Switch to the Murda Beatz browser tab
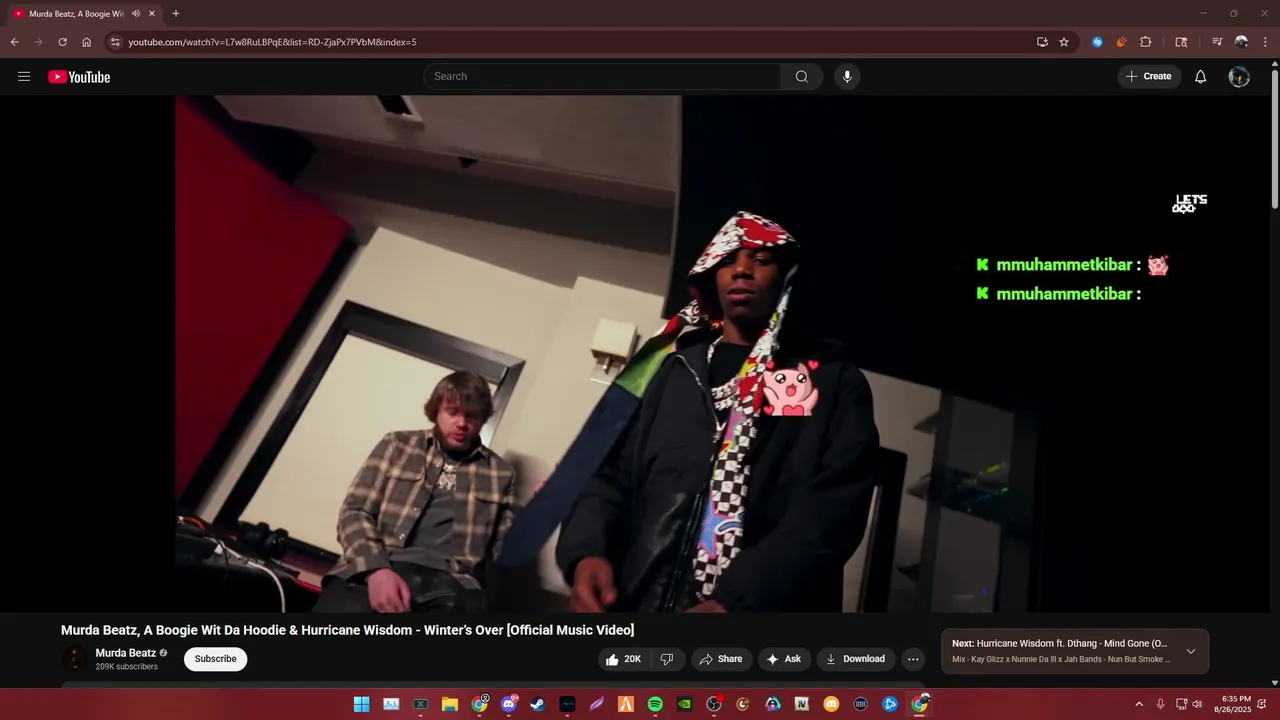 click(x=84, y=14)
